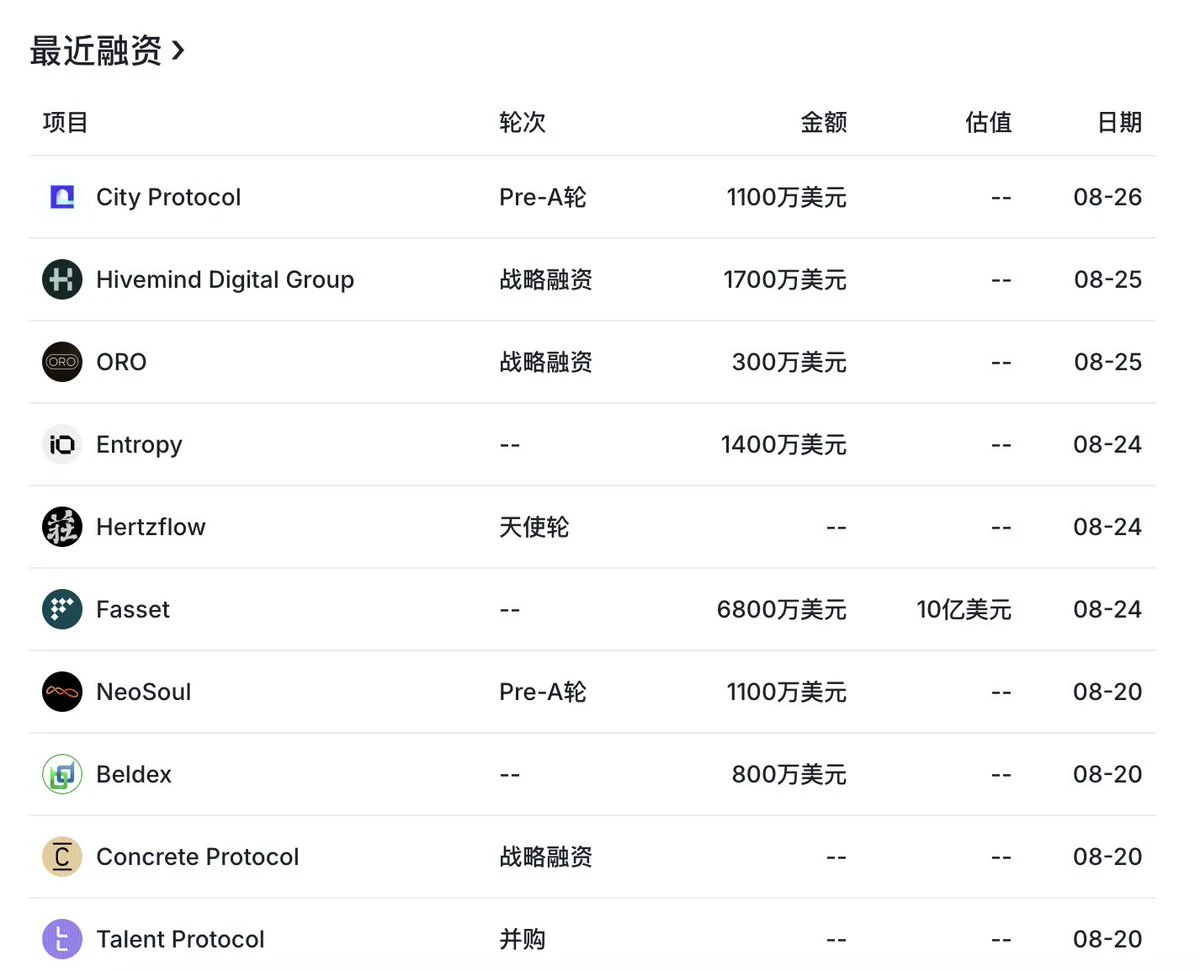Click the Beldex logo icon

tap(62, 775)
